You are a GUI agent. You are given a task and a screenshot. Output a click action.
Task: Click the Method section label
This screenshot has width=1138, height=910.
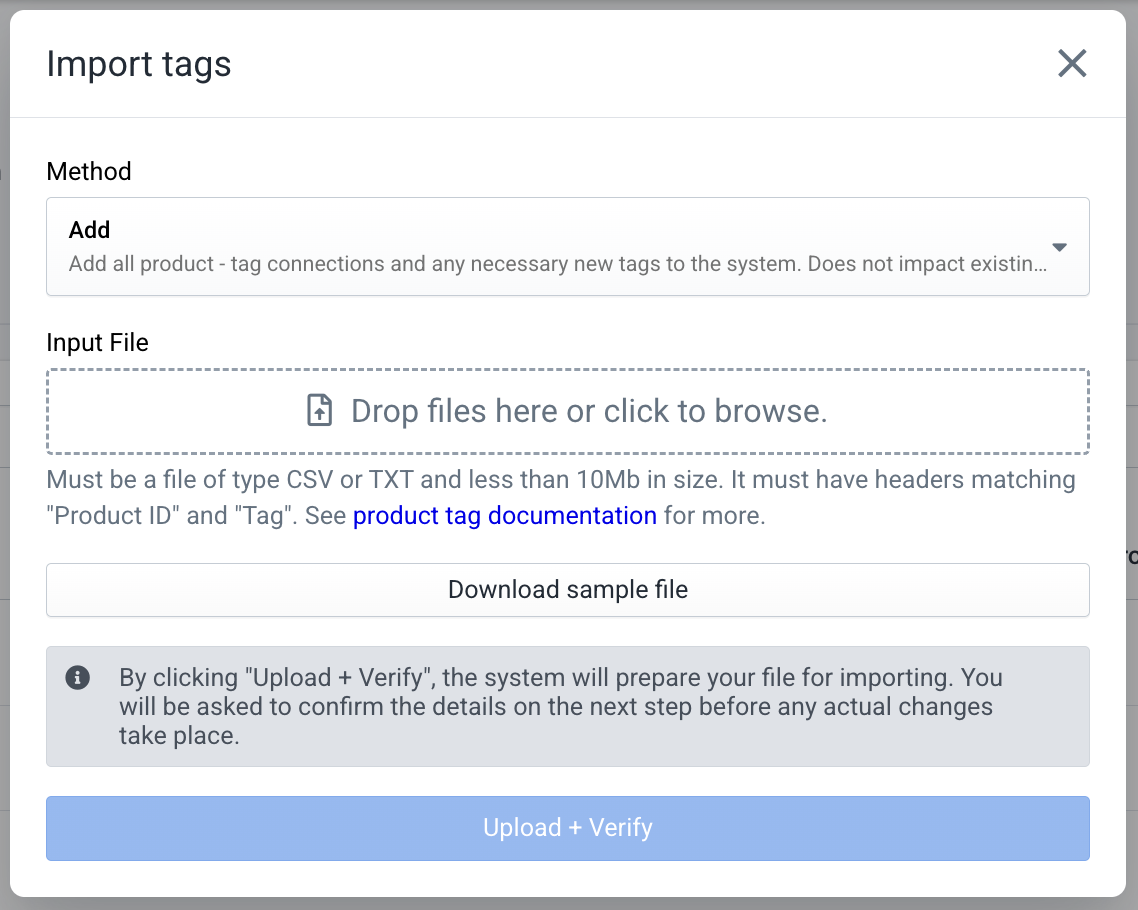click(88, 171)
